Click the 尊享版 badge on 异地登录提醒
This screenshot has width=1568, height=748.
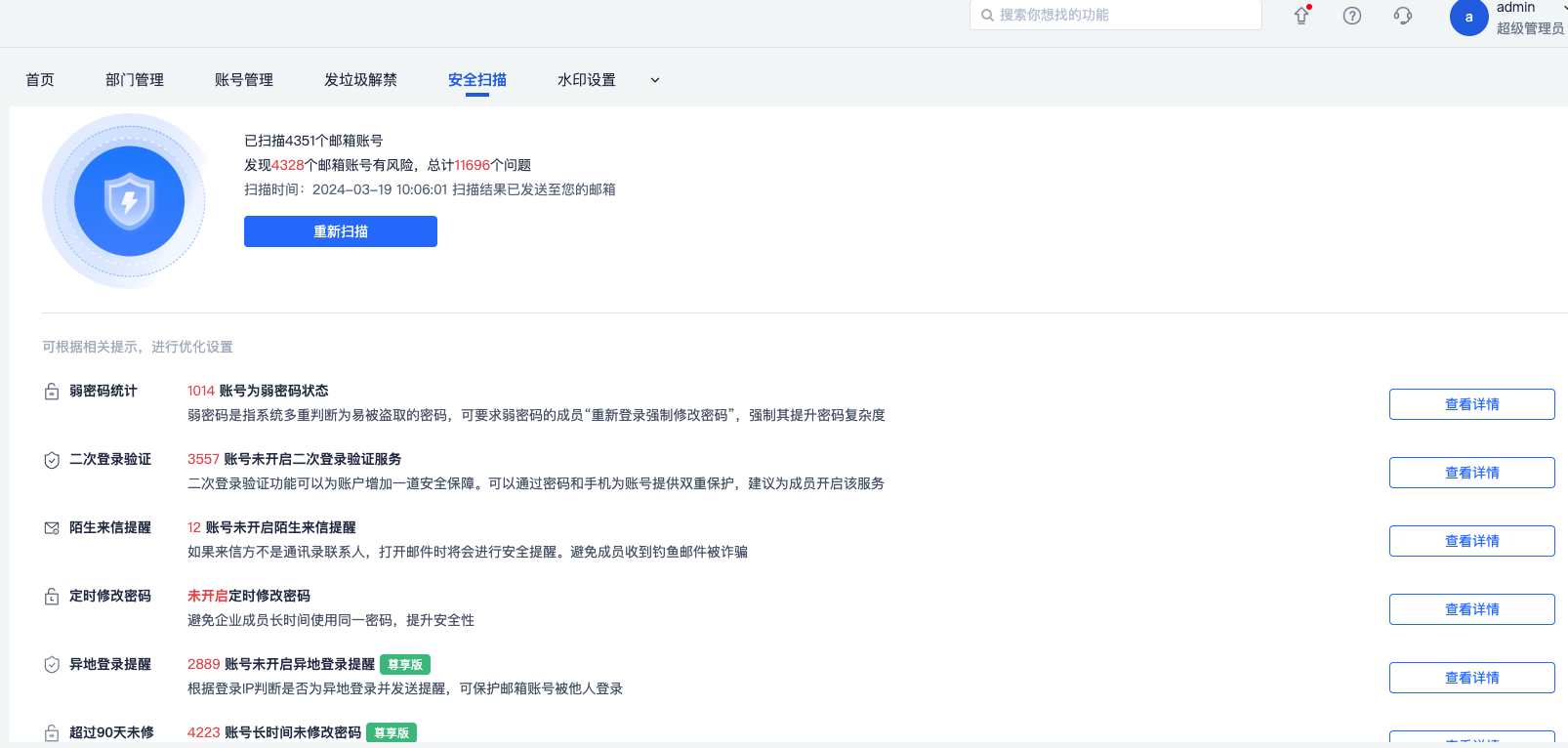pyautogui.click(x=405, y=665)
